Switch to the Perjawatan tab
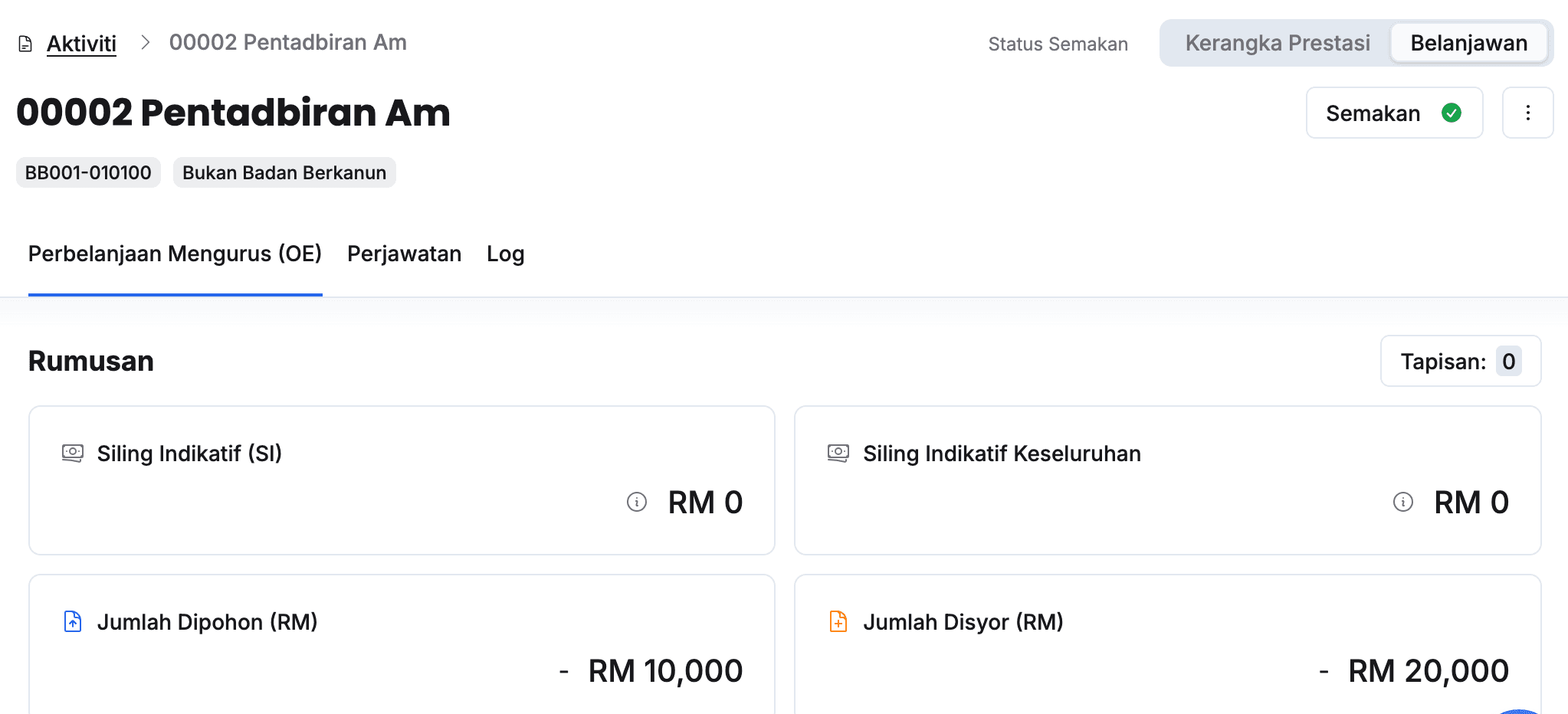 click(x=404, y=254)
